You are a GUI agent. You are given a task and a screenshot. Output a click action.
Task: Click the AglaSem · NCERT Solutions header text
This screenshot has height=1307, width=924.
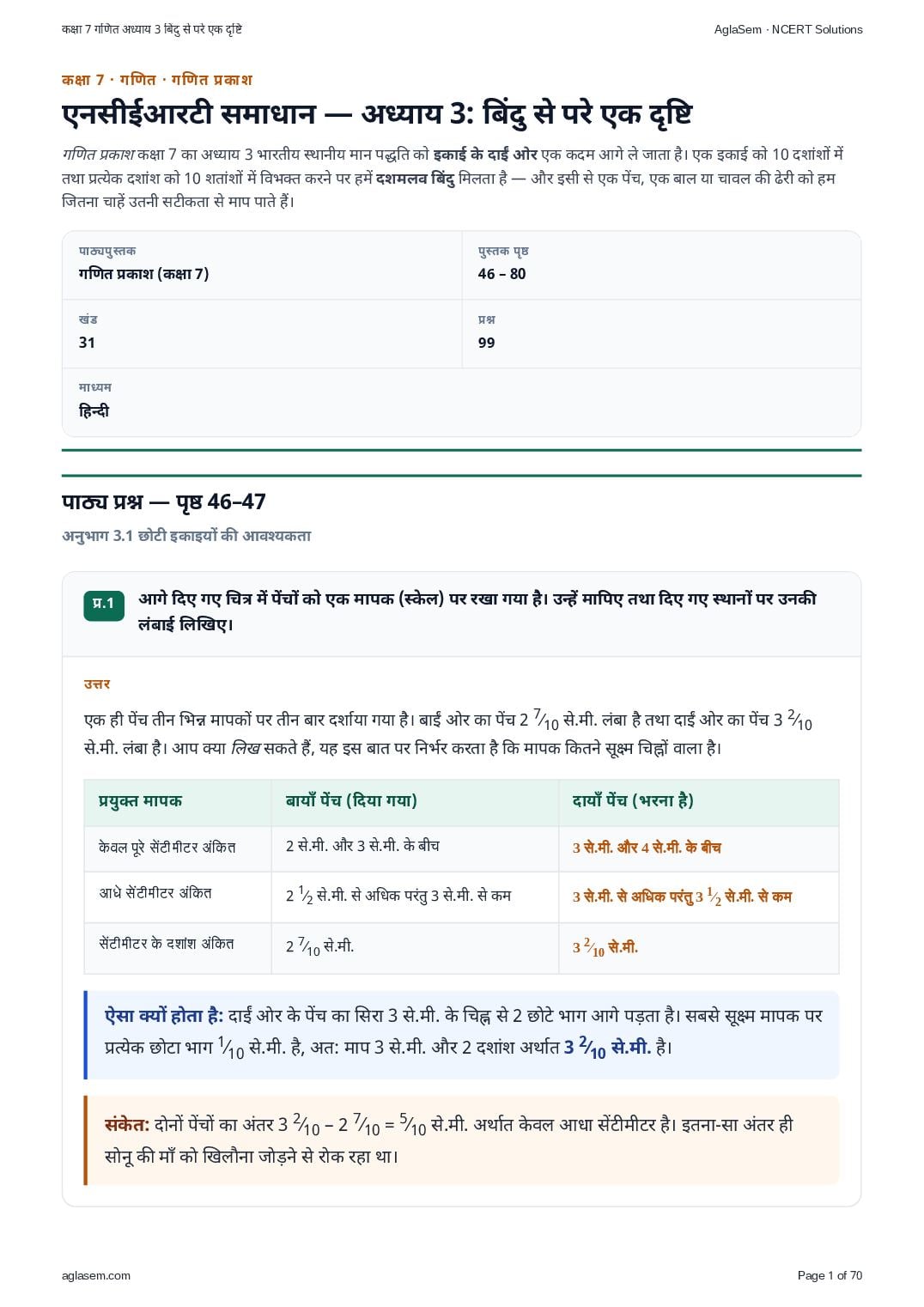tap(788, 29)
